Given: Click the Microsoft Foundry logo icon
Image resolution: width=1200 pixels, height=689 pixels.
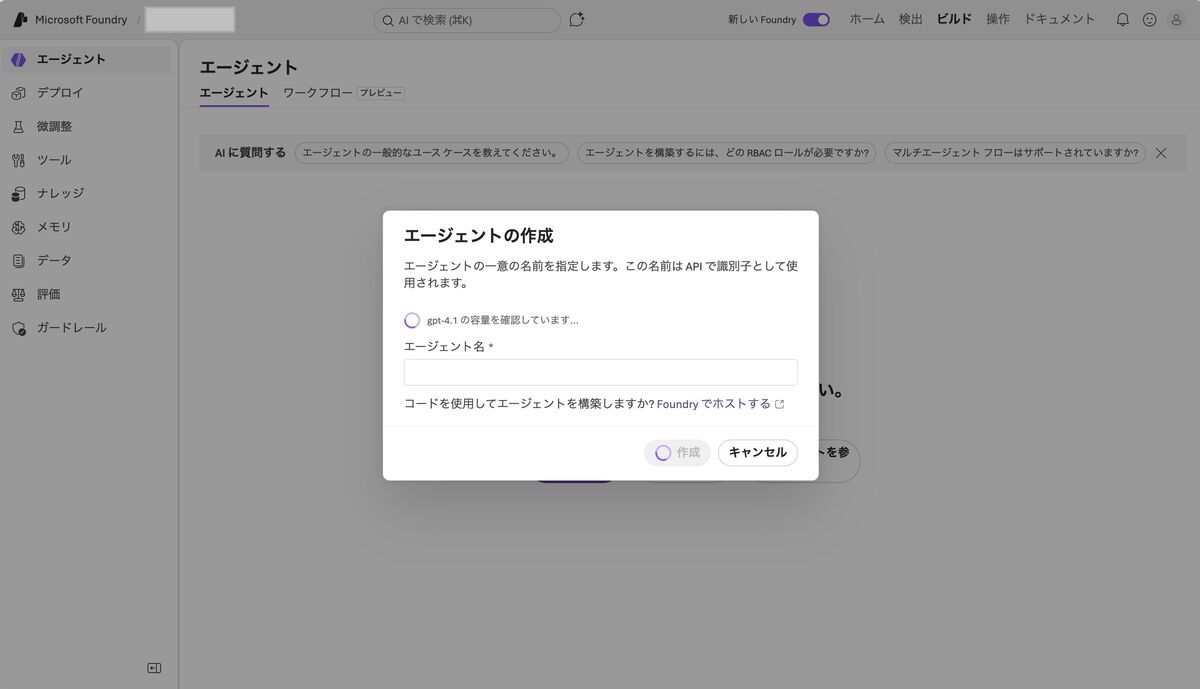Looking at the screenshot, I should click(x=20, y=20).
